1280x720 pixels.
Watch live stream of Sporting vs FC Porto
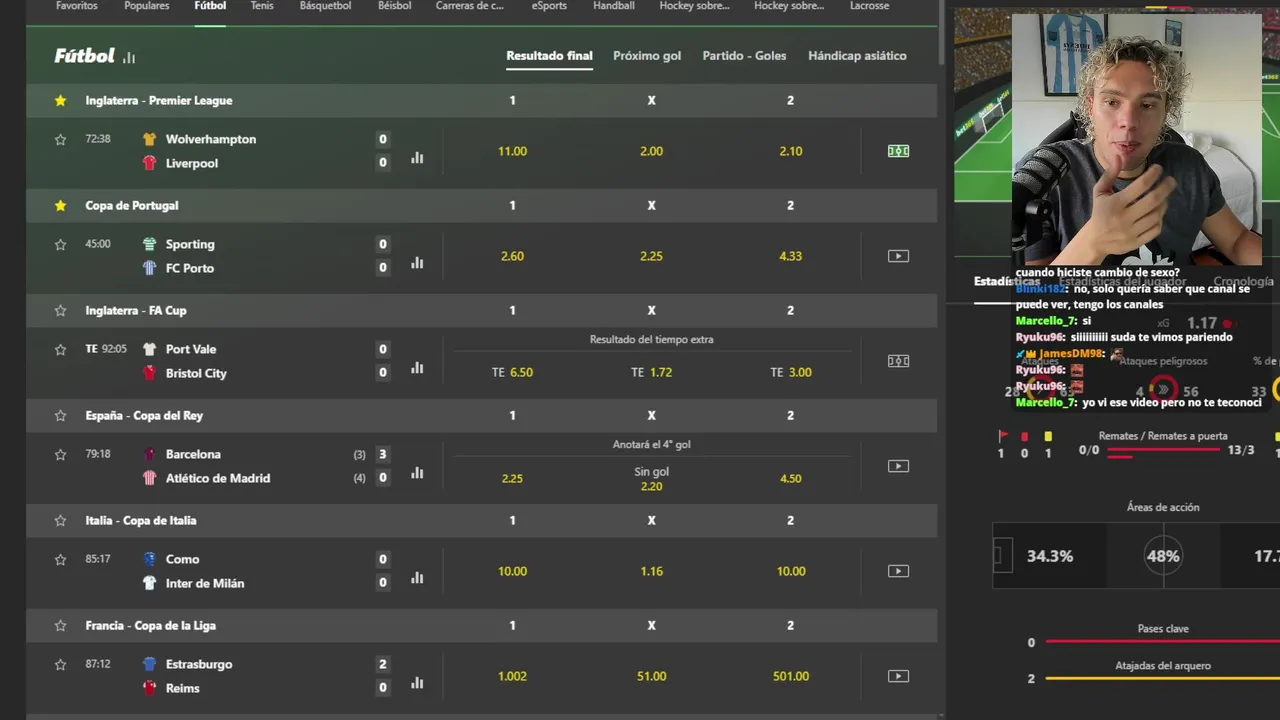pos(898,256)
